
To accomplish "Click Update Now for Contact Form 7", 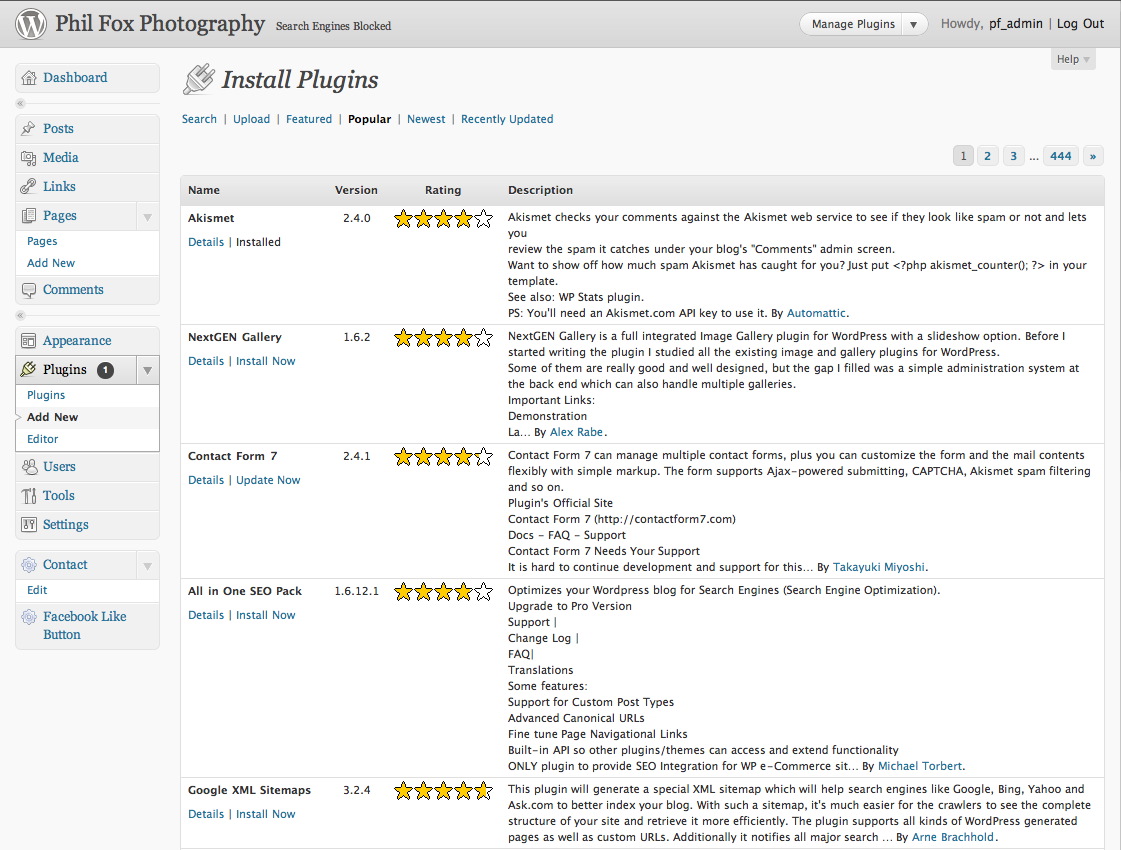I will click(268, 480).
